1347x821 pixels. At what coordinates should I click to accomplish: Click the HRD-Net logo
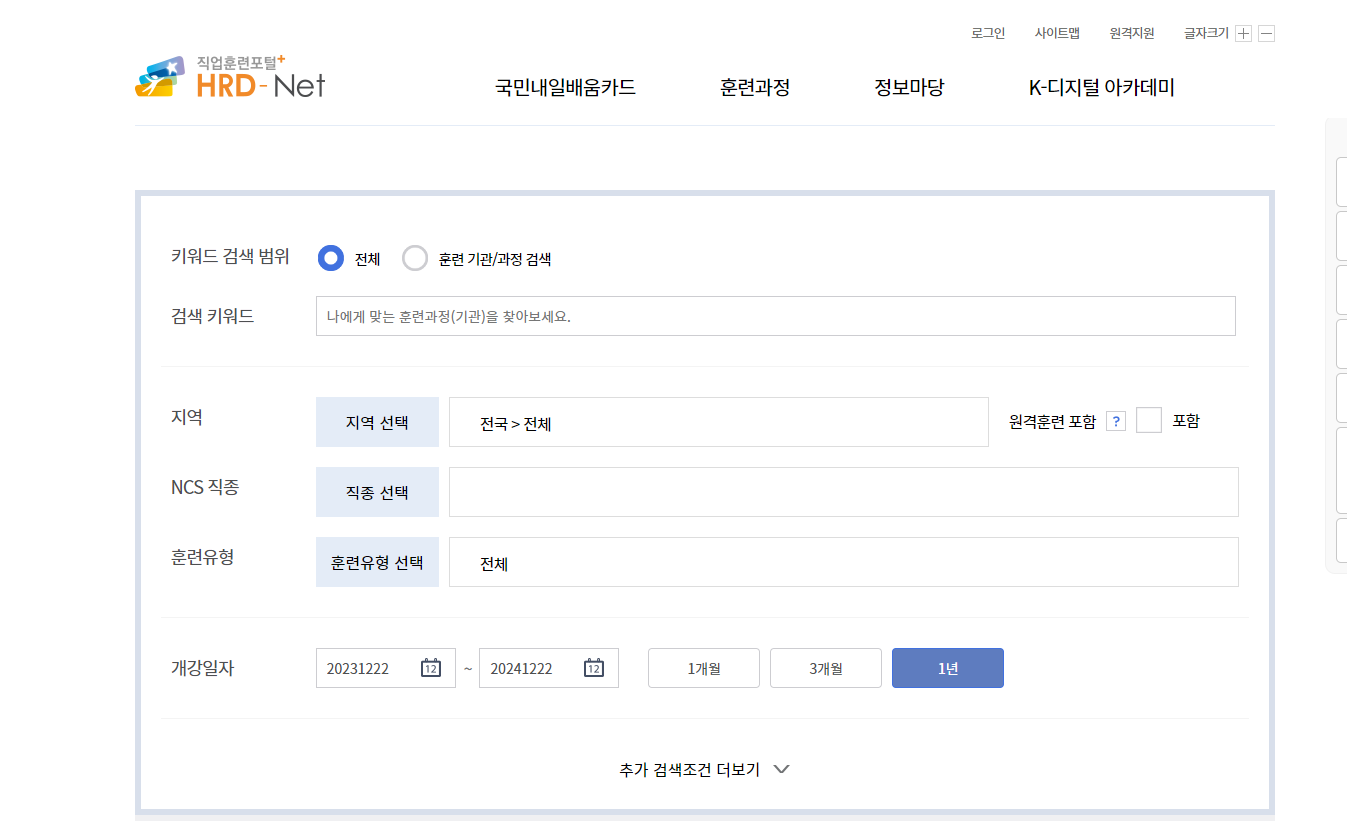point(230,77)
